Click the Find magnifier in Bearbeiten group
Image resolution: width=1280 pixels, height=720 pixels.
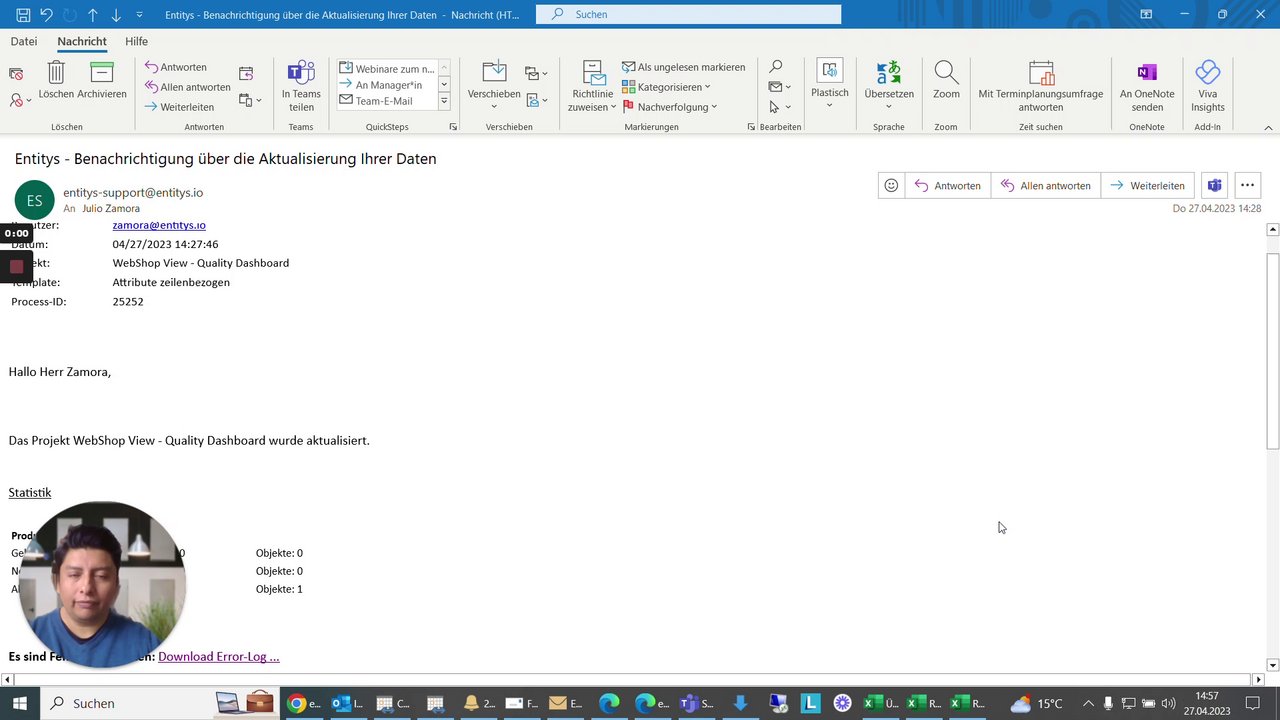[x=776, y=67]
